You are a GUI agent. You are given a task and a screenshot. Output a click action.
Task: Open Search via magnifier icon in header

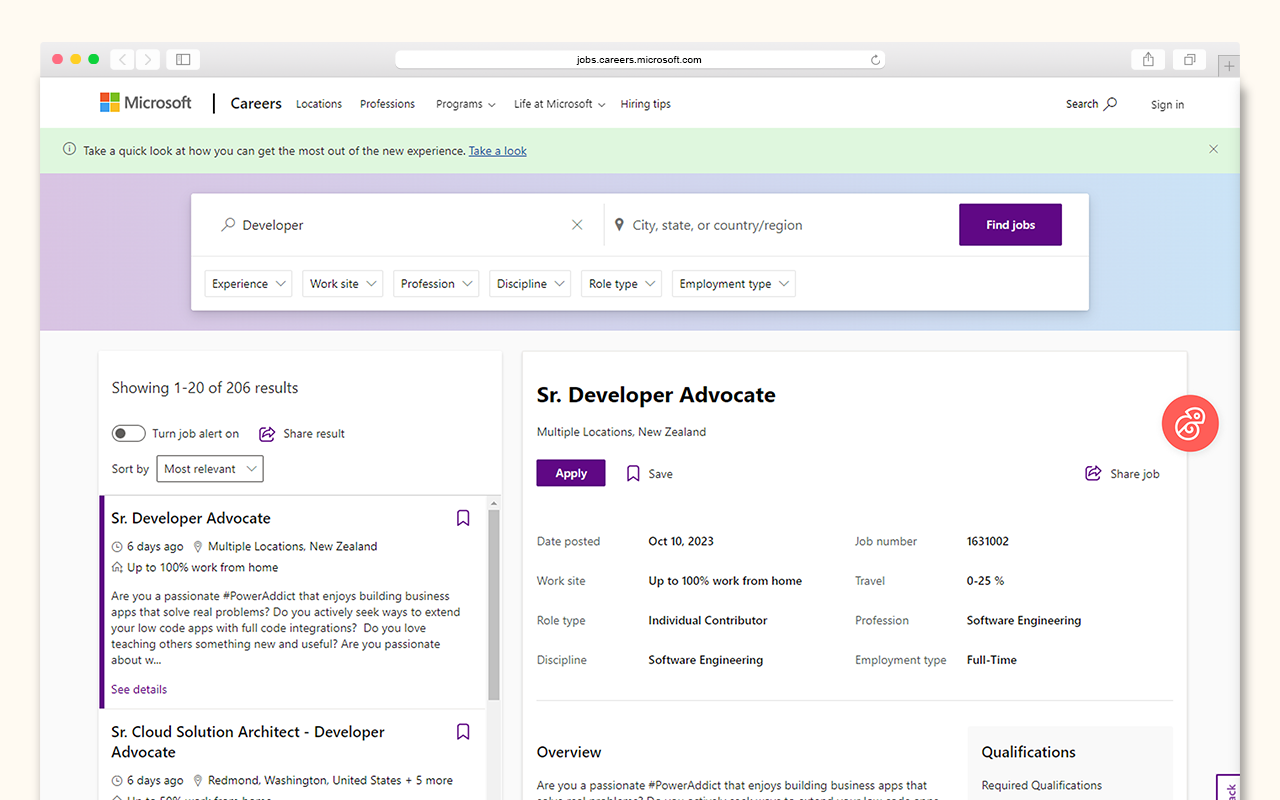click(x=1109, y=104)
